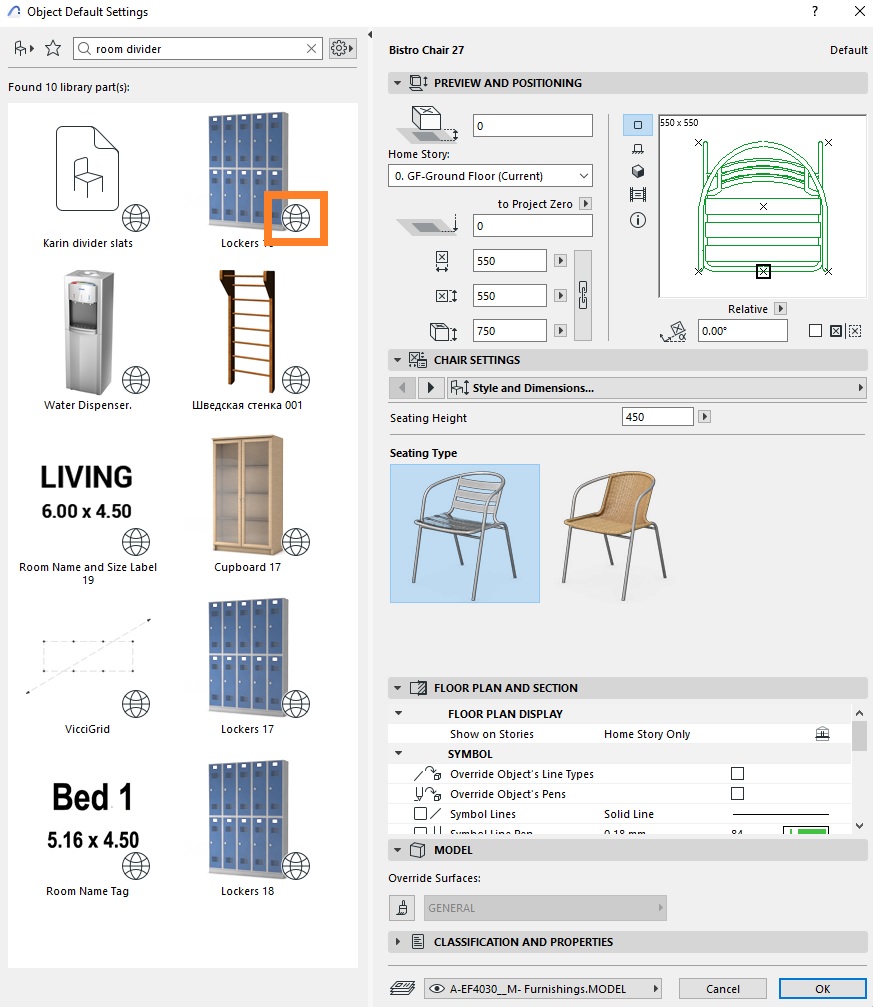Click globe icon on Room Name Tag
The image size is (873, 1007).
[136, 866]
